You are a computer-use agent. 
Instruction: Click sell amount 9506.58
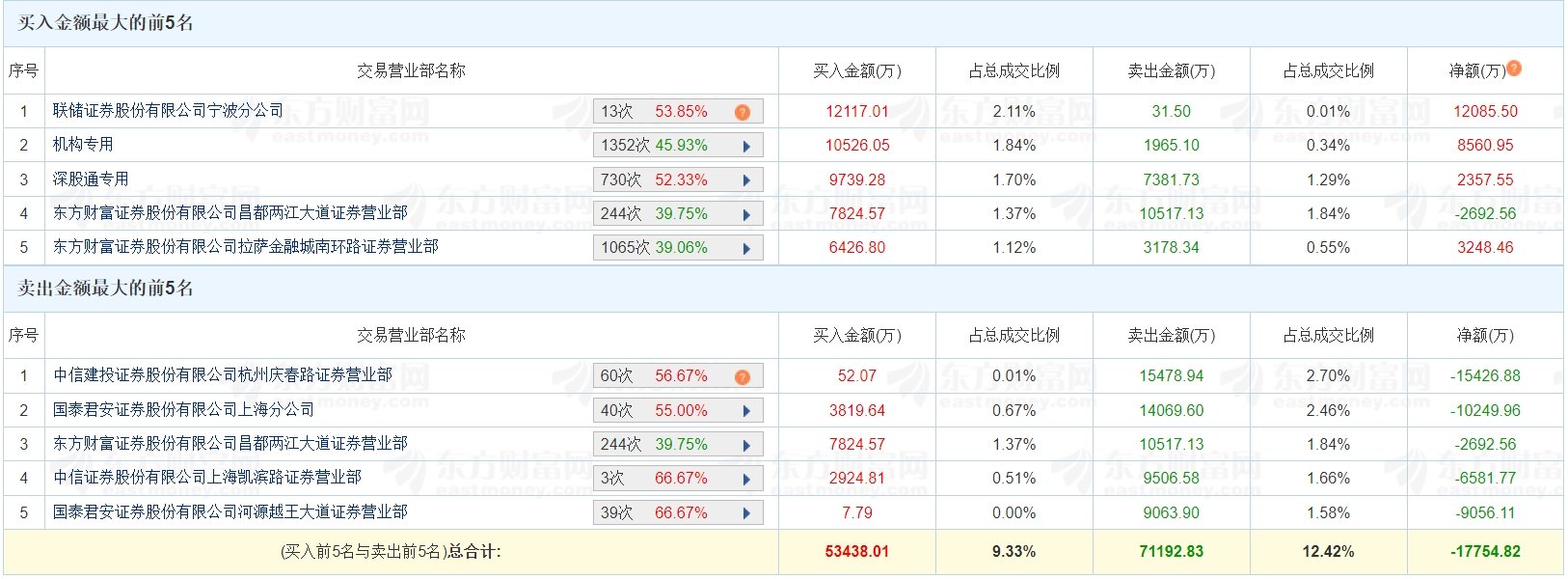tap(1172, 479)
